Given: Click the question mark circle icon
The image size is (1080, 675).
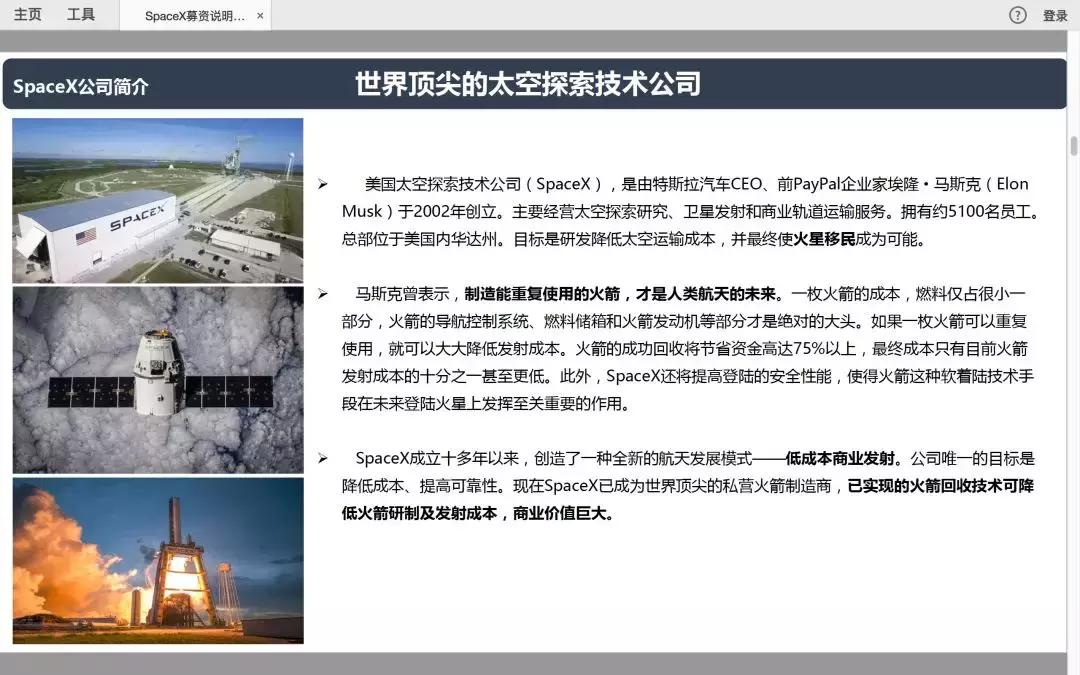Looking at the screenshot, I should (x=1017, y=15).
